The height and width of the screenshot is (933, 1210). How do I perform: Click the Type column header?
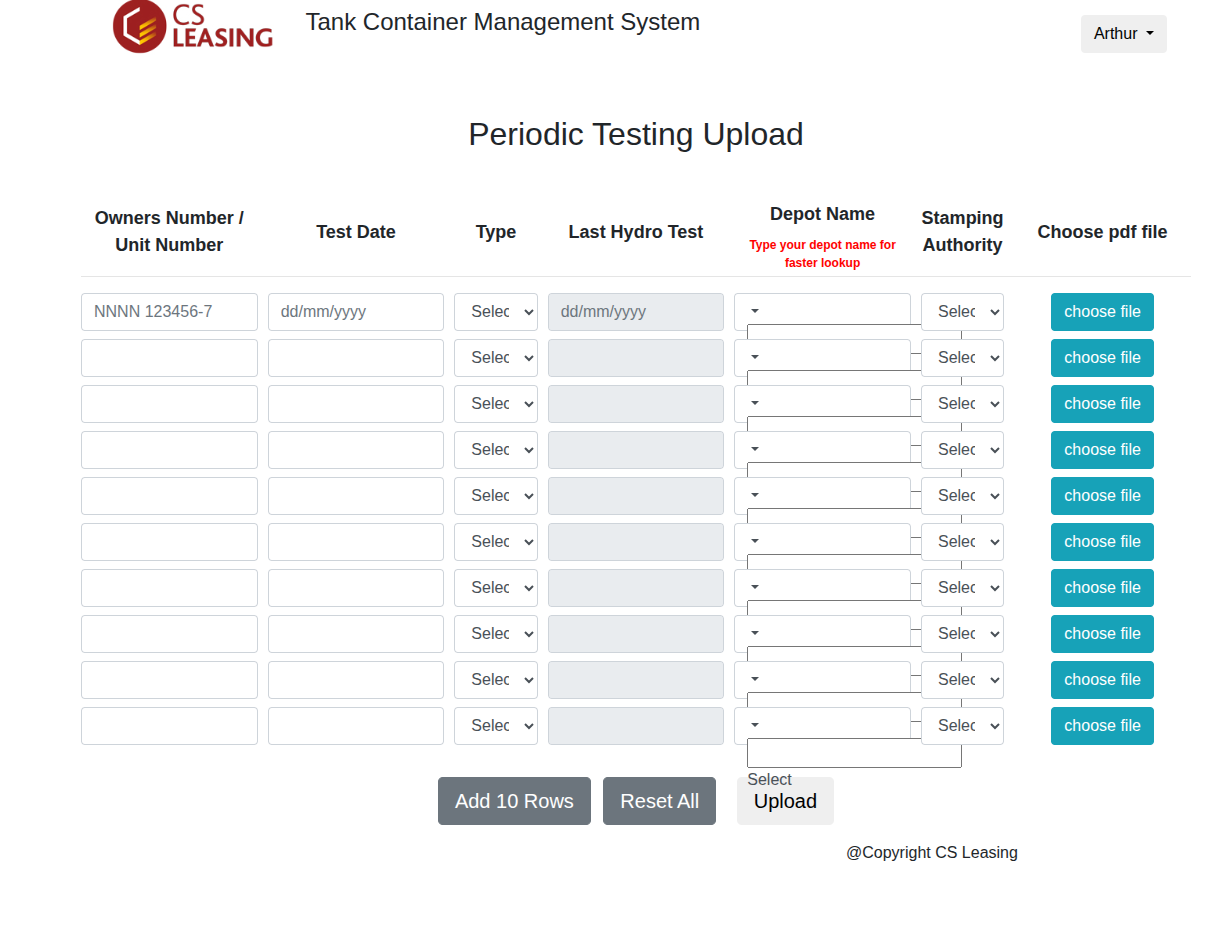click(x=496, y=232)
